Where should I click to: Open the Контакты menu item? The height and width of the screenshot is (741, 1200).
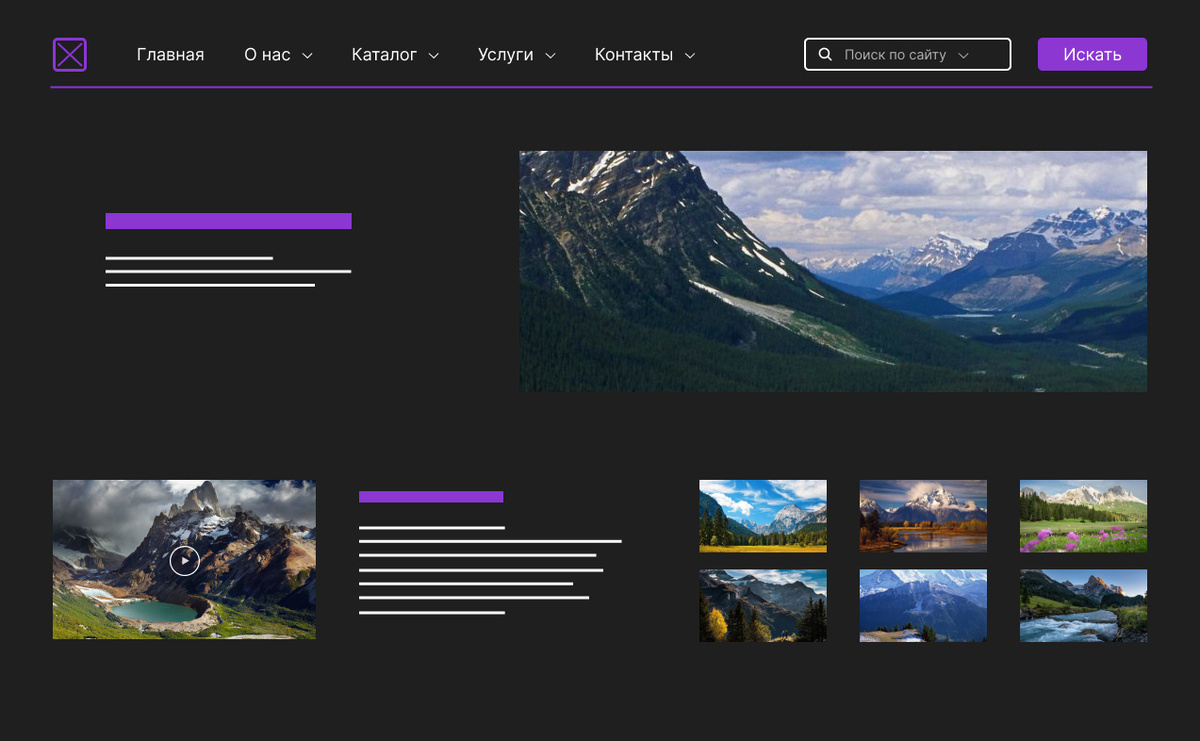[x=634, y=55]
